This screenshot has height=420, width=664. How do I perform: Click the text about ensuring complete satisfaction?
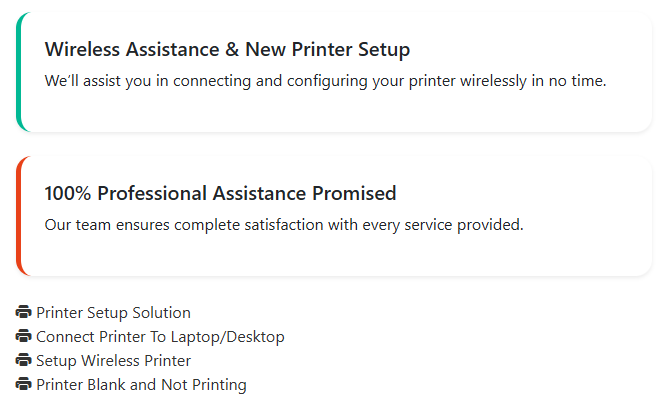coord(284,225)
